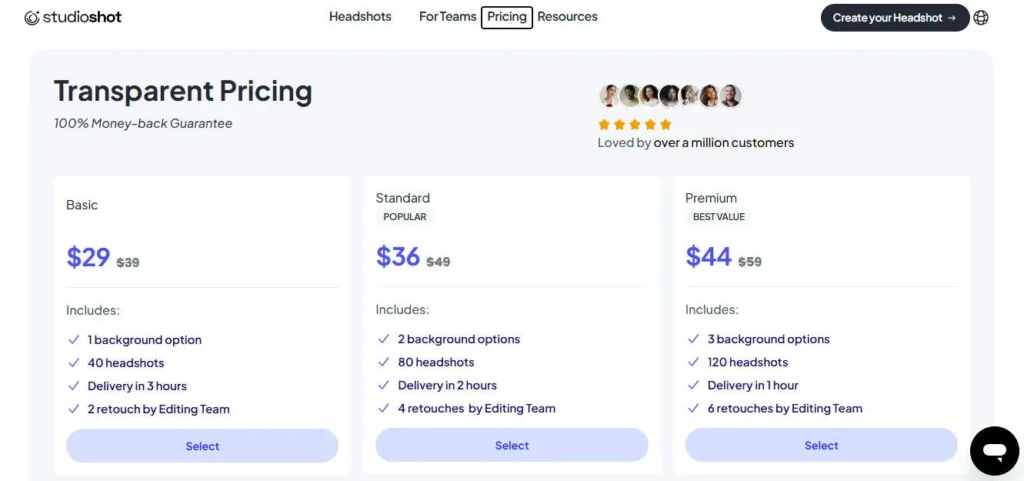Click the studioshot logo
The height and width of the screenshot is (481, 1024).
click(73, 17)
